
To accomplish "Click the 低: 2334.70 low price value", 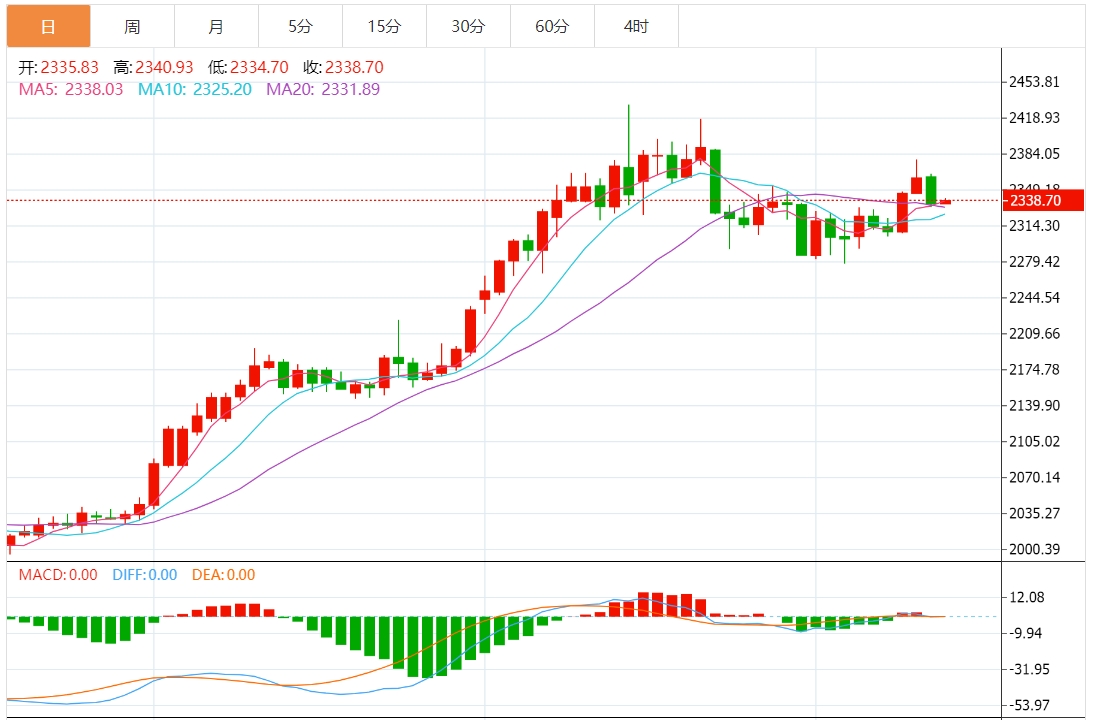I will pos(248,68).
